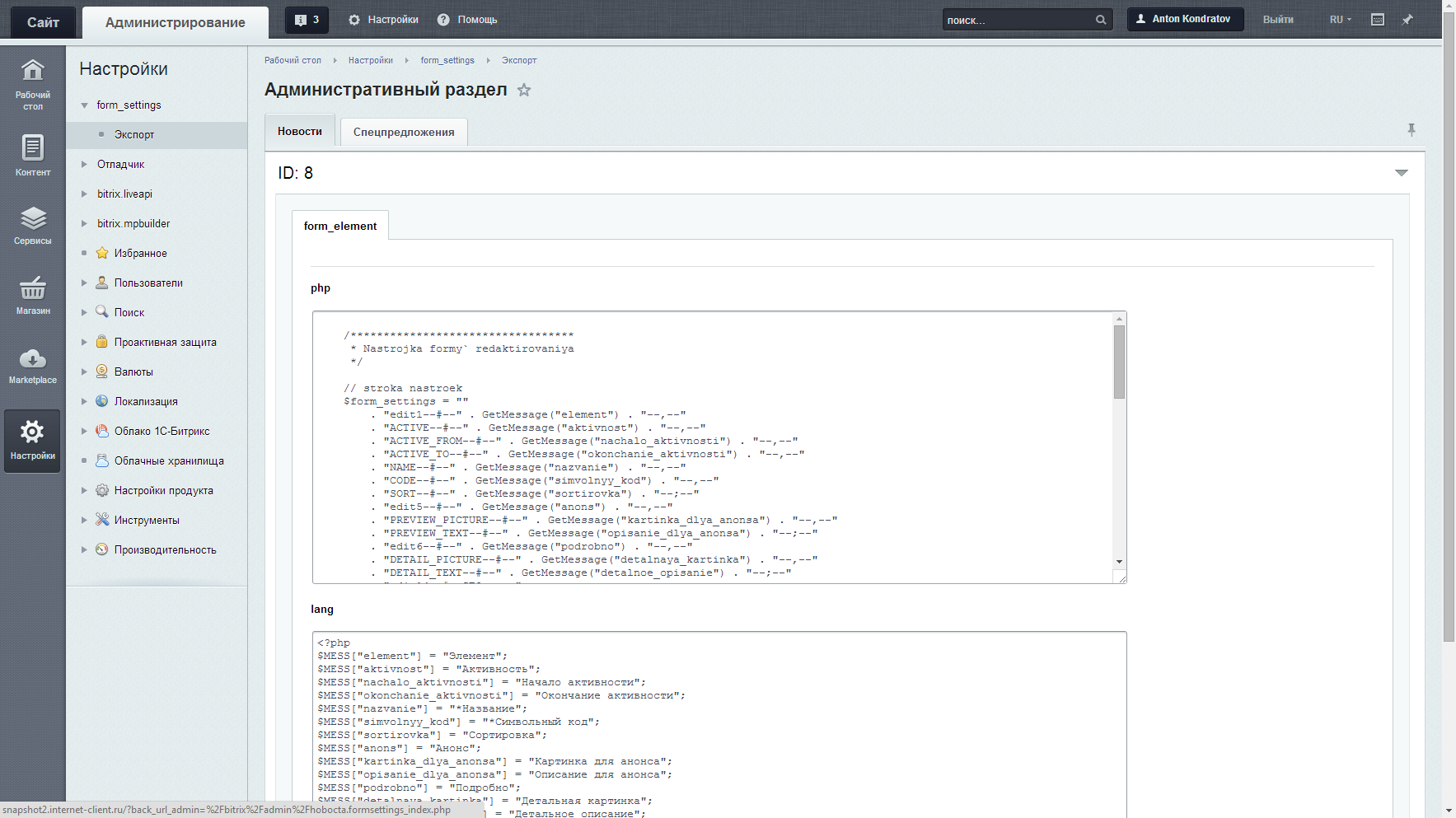Screen dimensions: 1456x818
Task: Switch to the Сайт top tab
Action: tap(43, 22)
